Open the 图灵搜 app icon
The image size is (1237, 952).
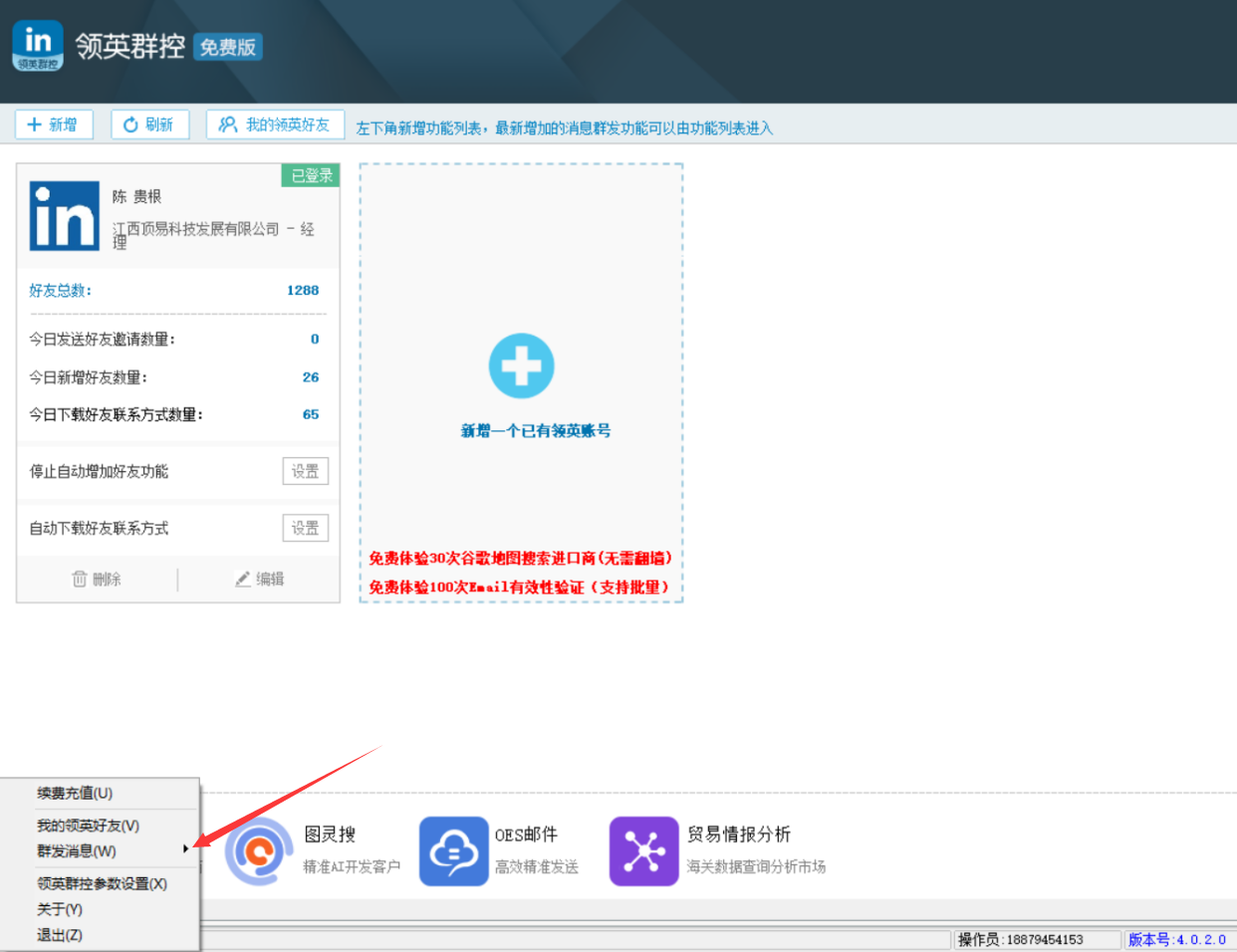tap(259, 850)
